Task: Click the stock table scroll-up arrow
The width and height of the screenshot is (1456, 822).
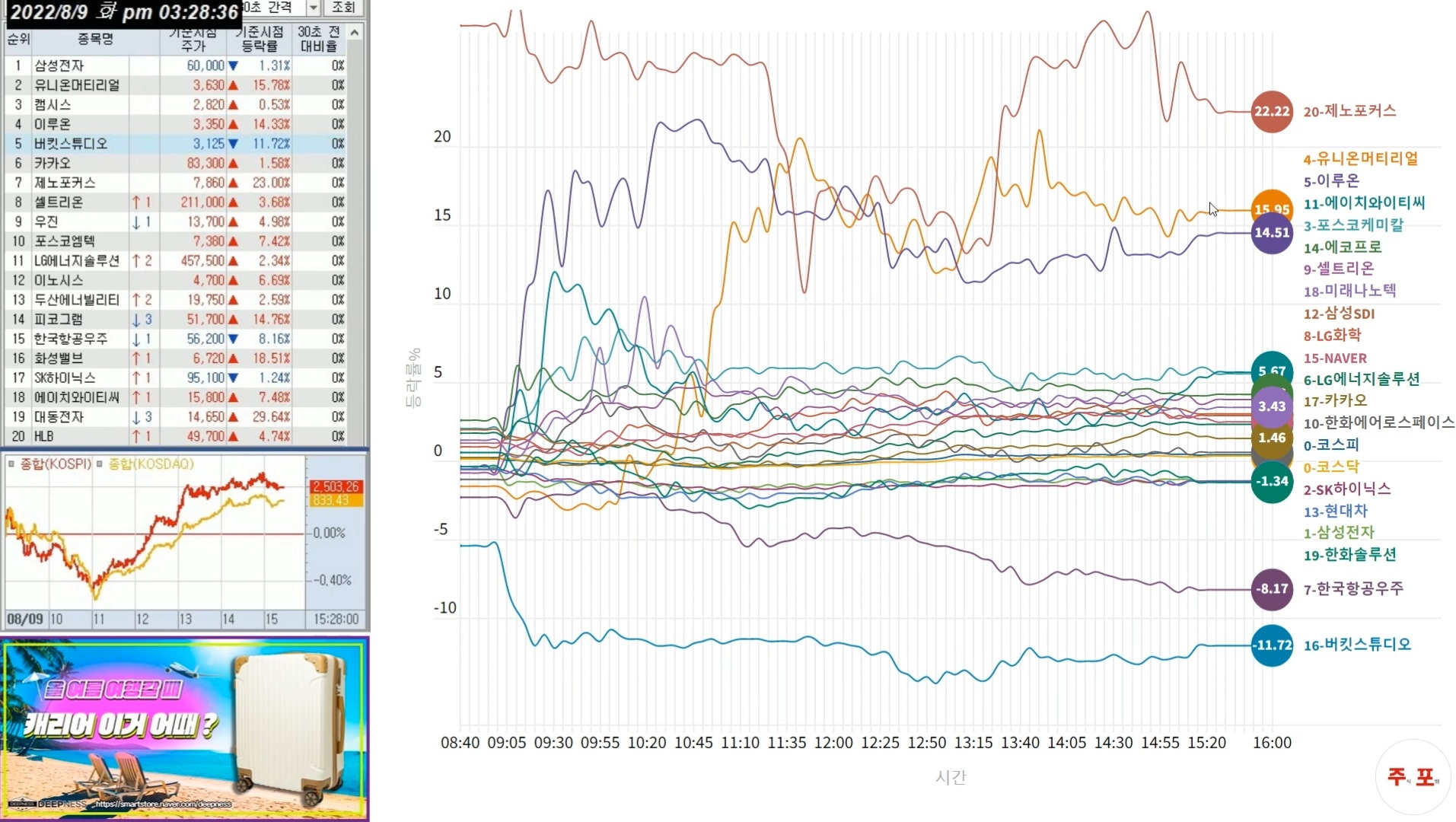Action: (355, 32)
